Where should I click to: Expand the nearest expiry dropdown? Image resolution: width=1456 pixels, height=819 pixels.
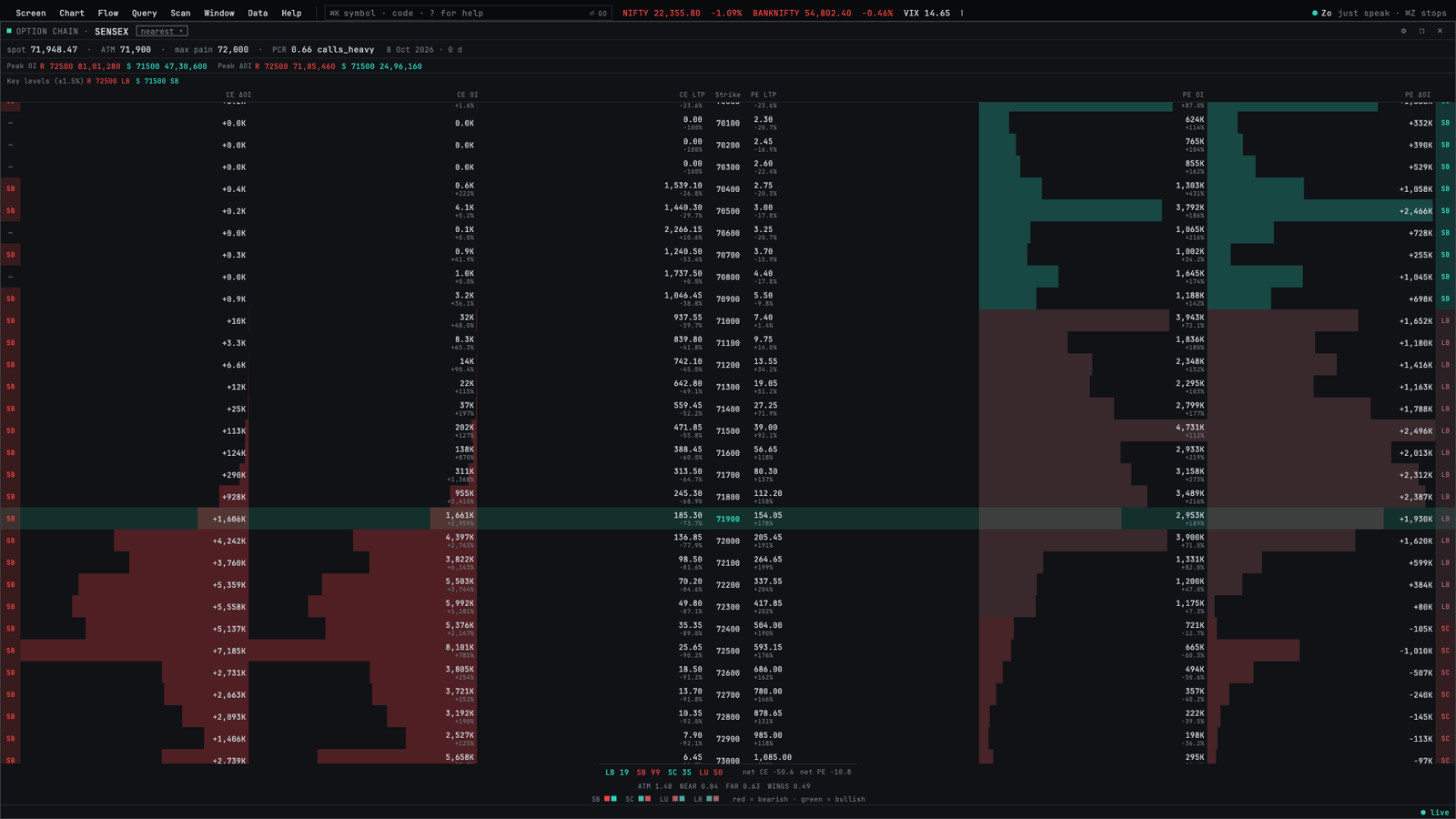[162, 31]
